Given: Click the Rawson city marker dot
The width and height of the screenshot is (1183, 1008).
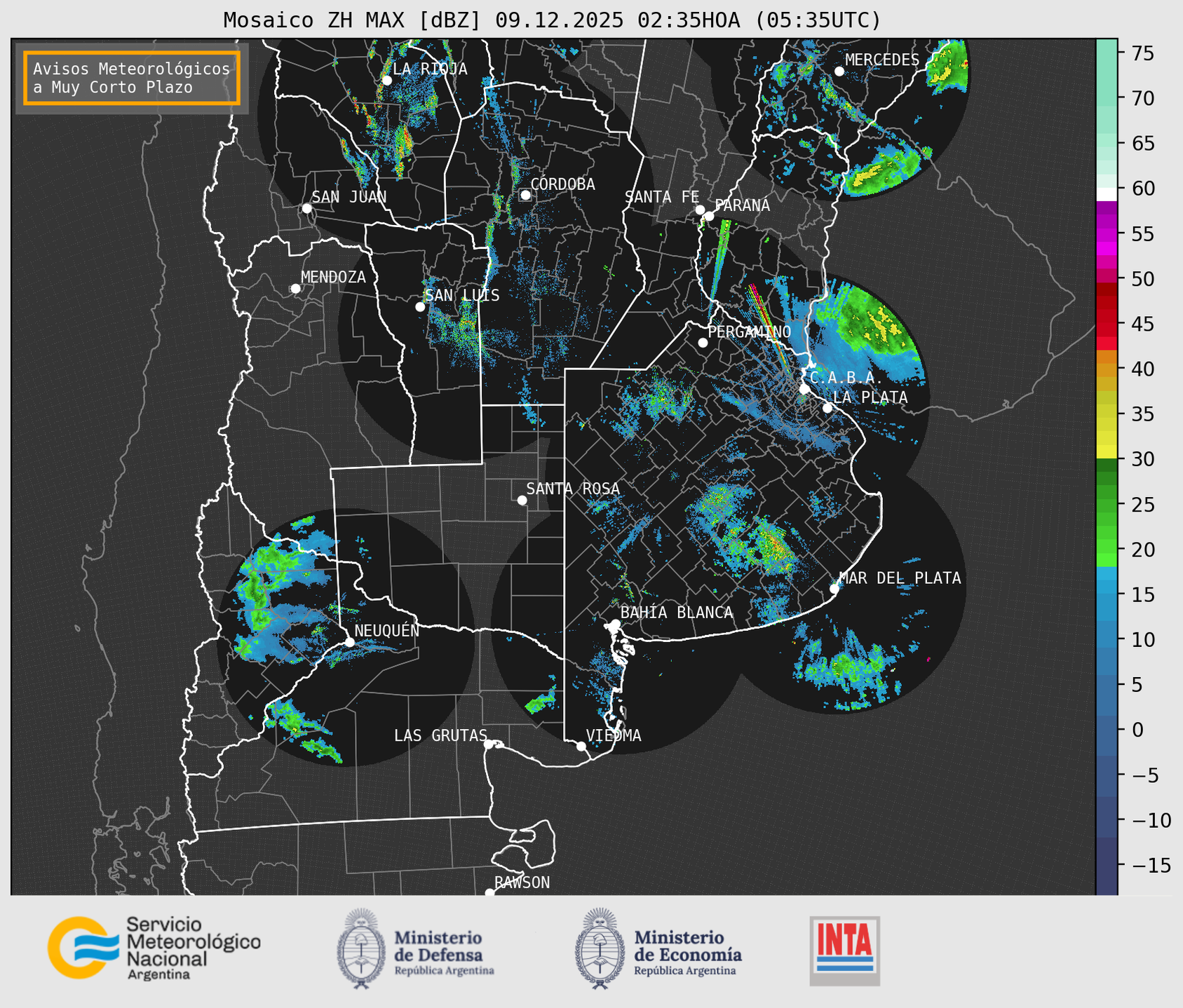Looking at the screenshot, I should 489,893.
